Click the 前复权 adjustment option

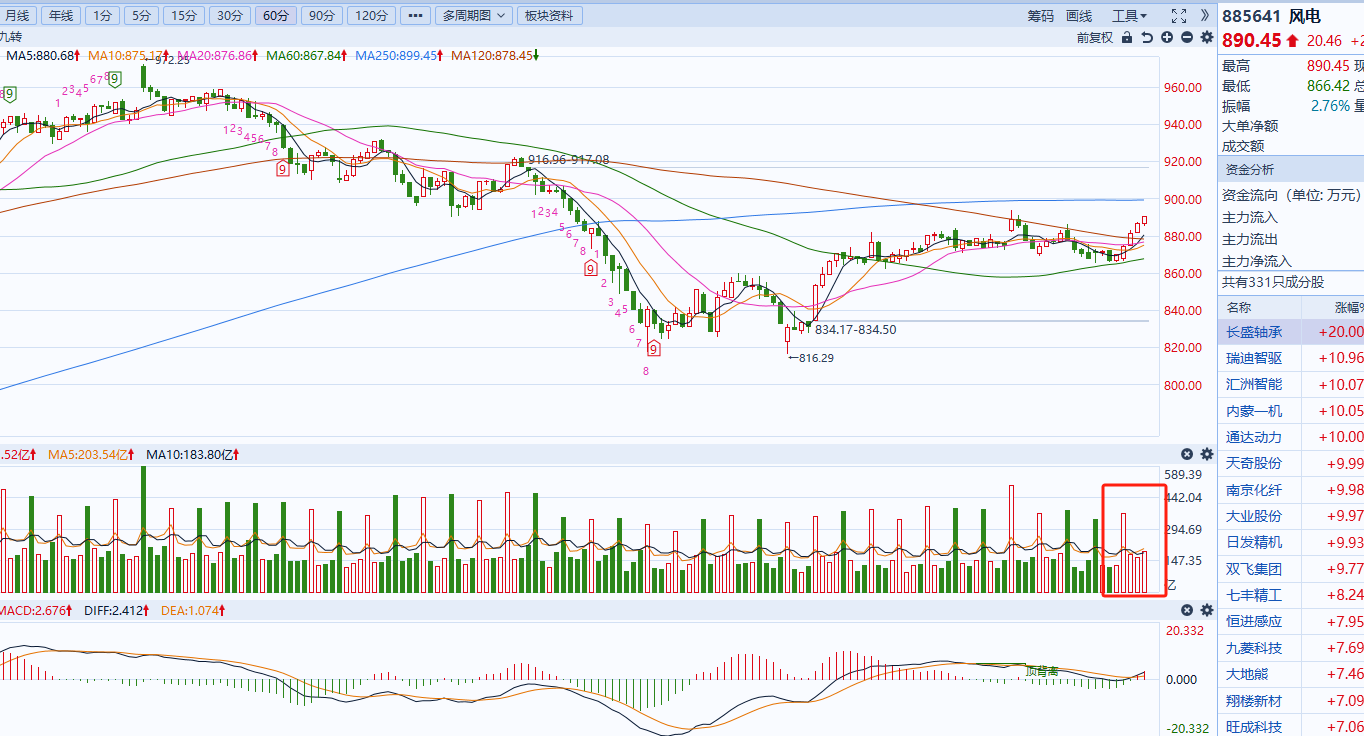click(x=1094, y=38)
